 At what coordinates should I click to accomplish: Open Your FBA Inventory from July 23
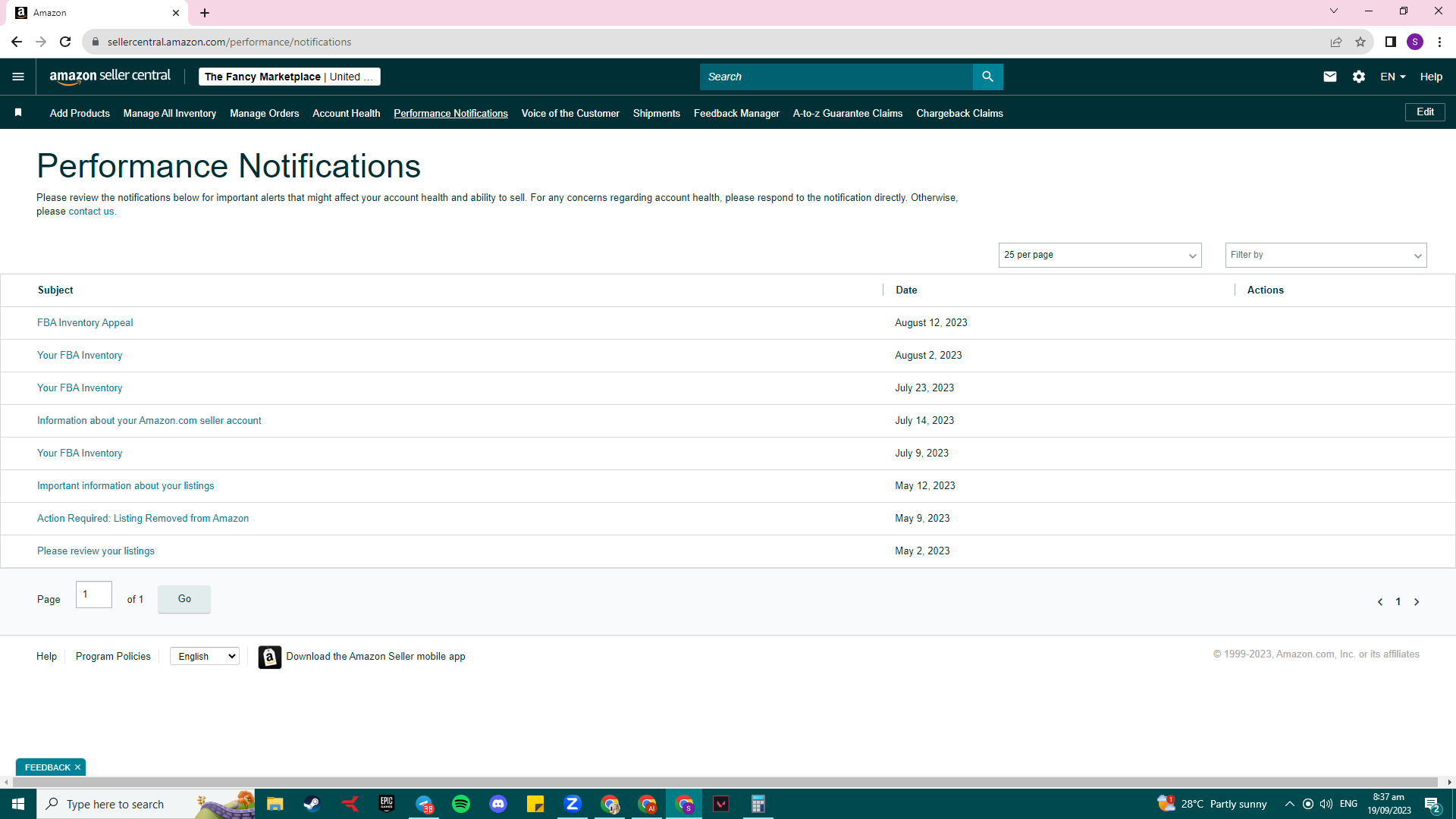80,388
